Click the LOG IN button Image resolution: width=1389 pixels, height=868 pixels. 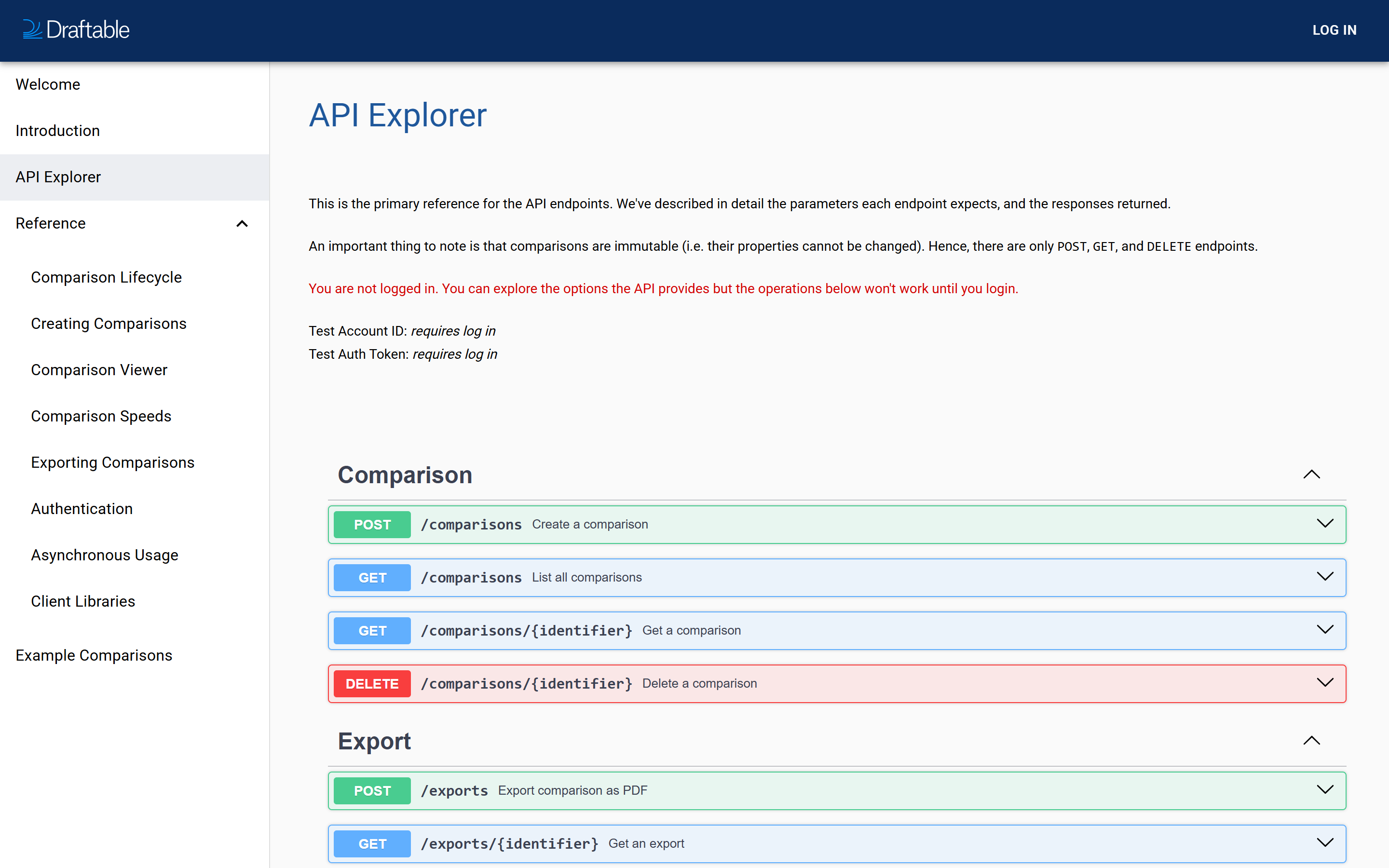(x=1335, y=30)
